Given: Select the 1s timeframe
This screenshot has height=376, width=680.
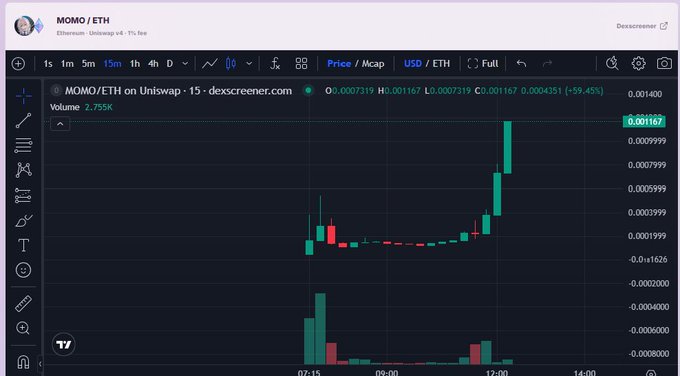Looking at the screenshot, I should click(x=48, y=64).
